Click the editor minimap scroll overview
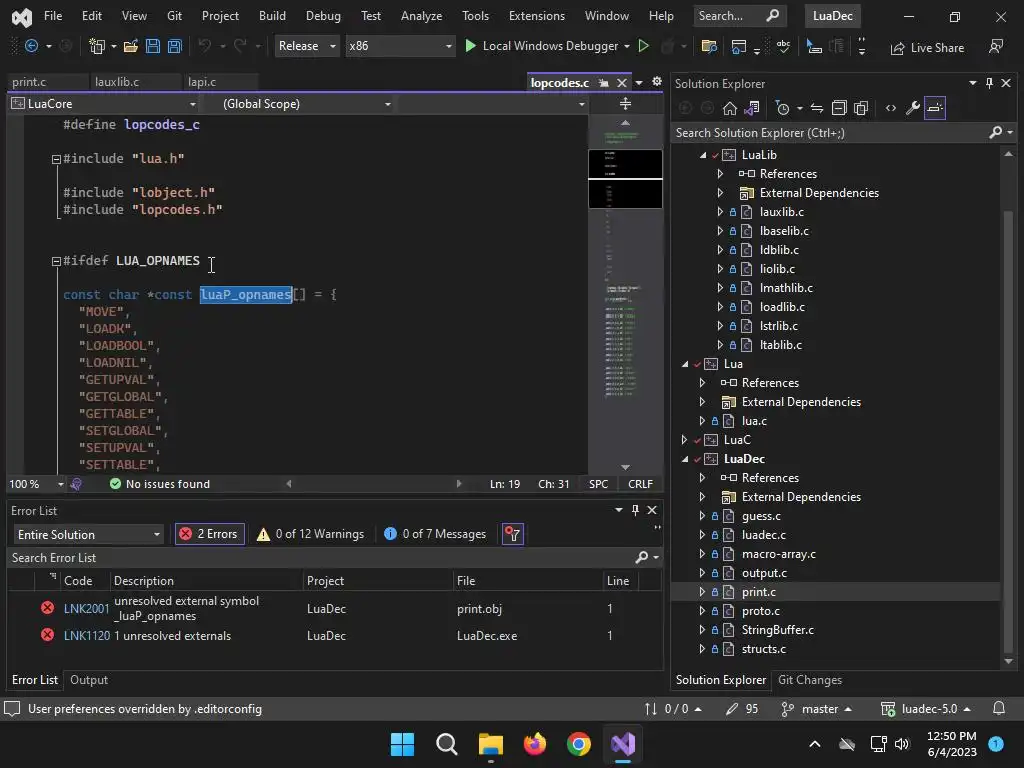The image size is (1024, 768). [x=625, y=294]
